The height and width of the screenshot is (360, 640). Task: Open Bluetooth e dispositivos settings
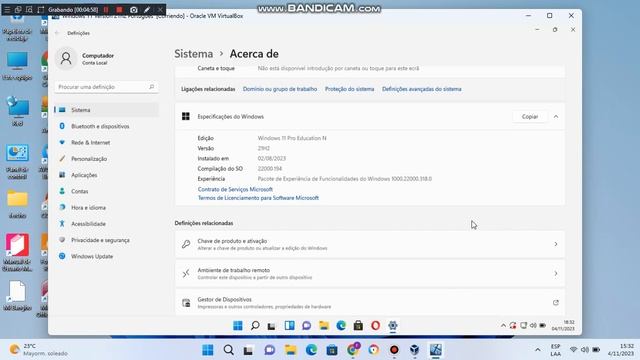(x=107, y=126)
